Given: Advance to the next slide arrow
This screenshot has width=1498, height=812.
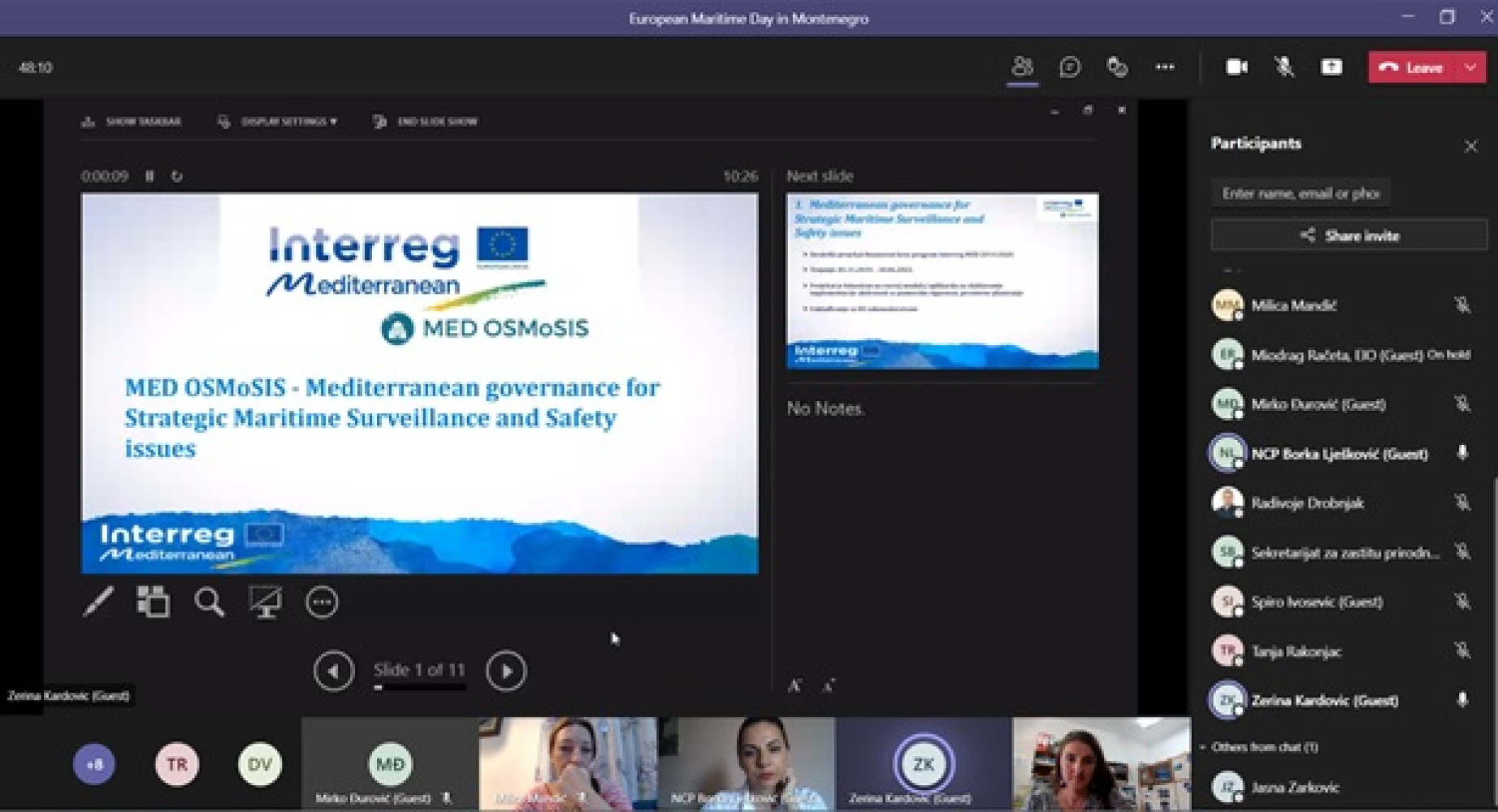Looking at the screenshot, I should (x=505, y=672).
